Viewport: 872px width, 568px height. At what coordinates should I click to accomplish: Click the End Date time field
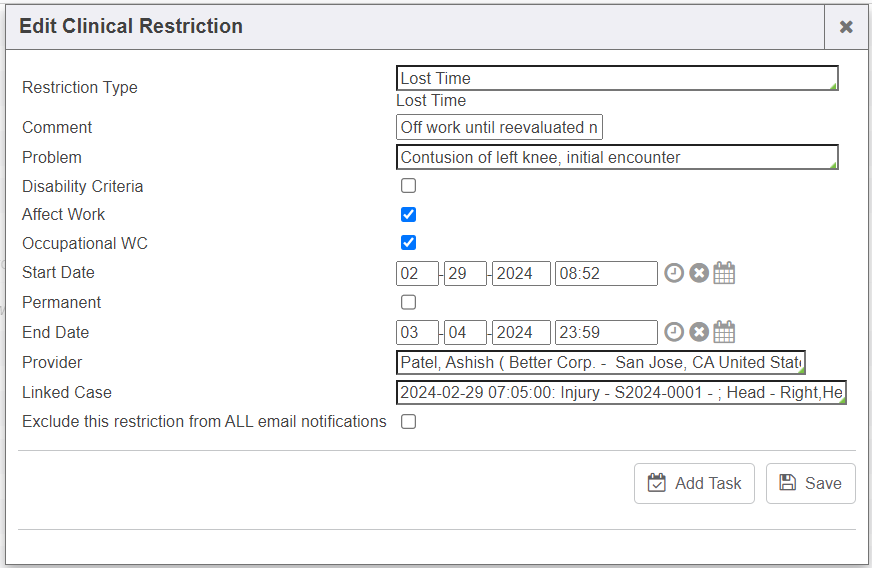pos(606,333)
